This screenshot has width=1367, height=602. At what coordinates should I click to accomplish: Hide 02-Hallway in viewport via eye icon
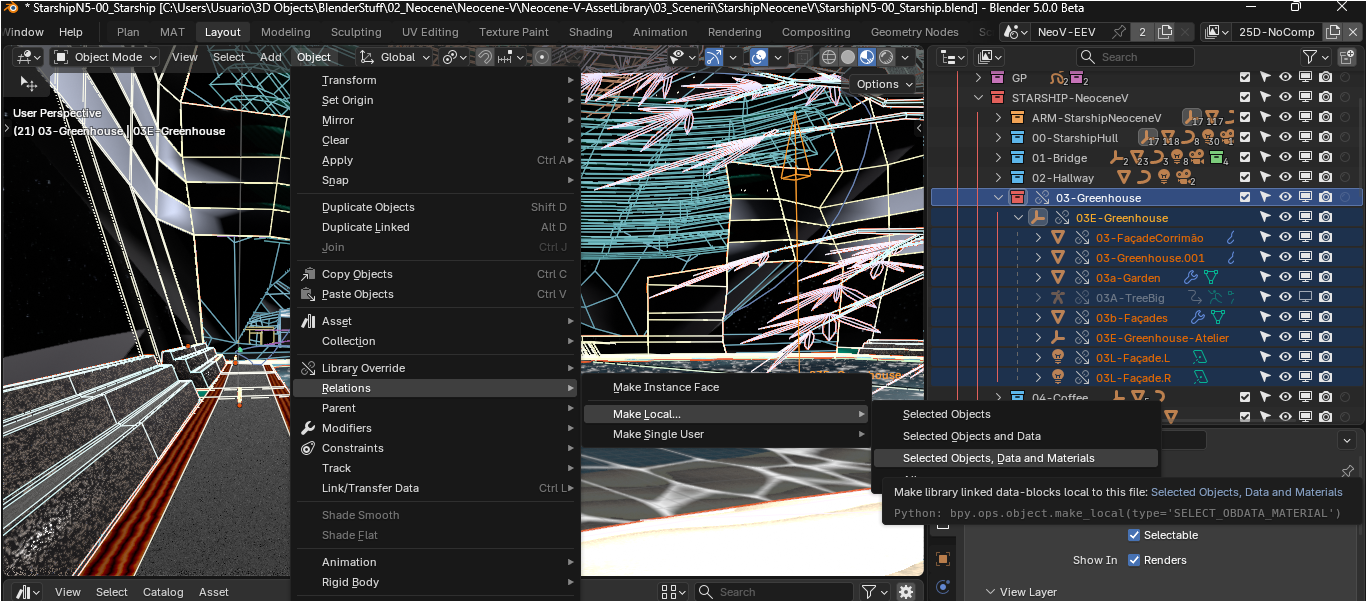1285,178
